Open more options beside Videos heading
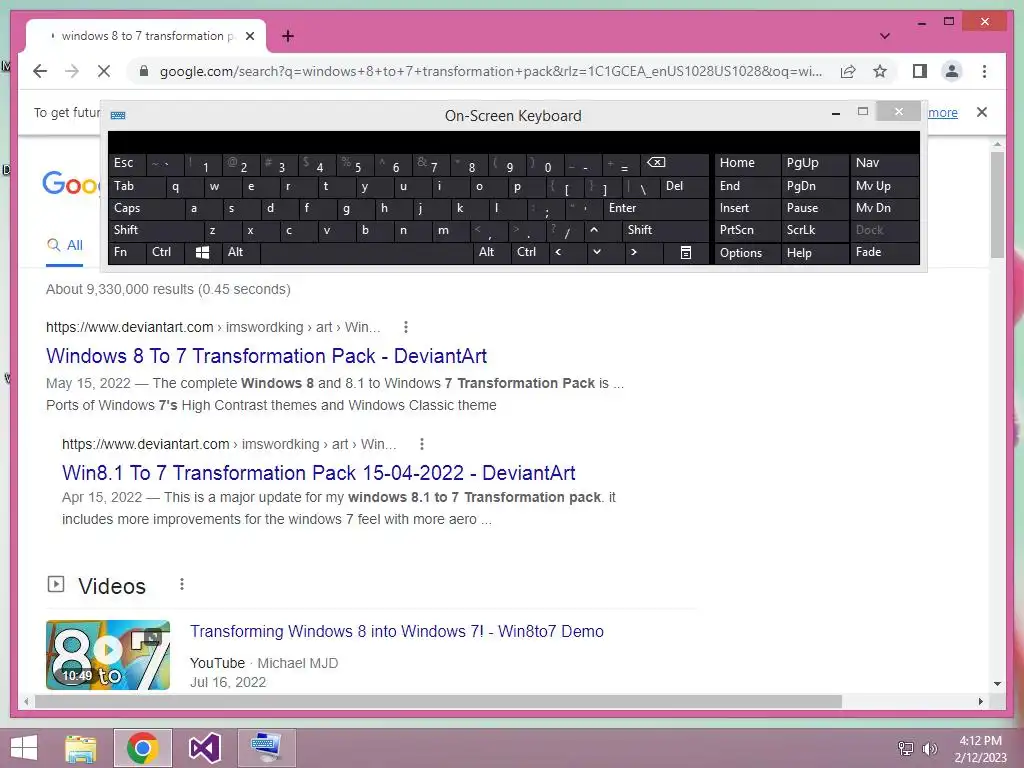Screen dimensions: 1024x768 (x=182, y=584)
